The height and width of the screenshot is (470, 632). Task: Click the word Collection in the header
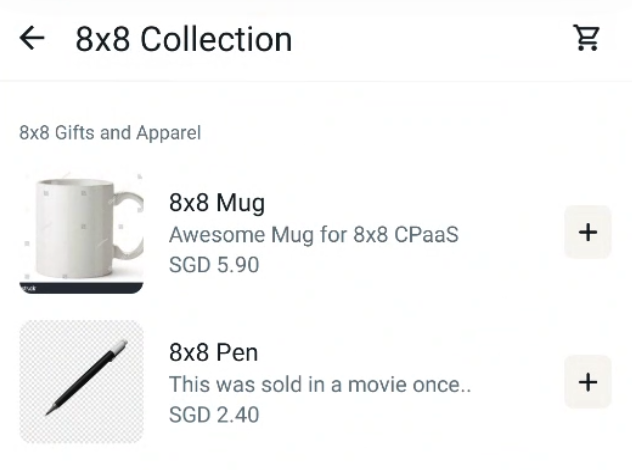(x=216, y=39)
